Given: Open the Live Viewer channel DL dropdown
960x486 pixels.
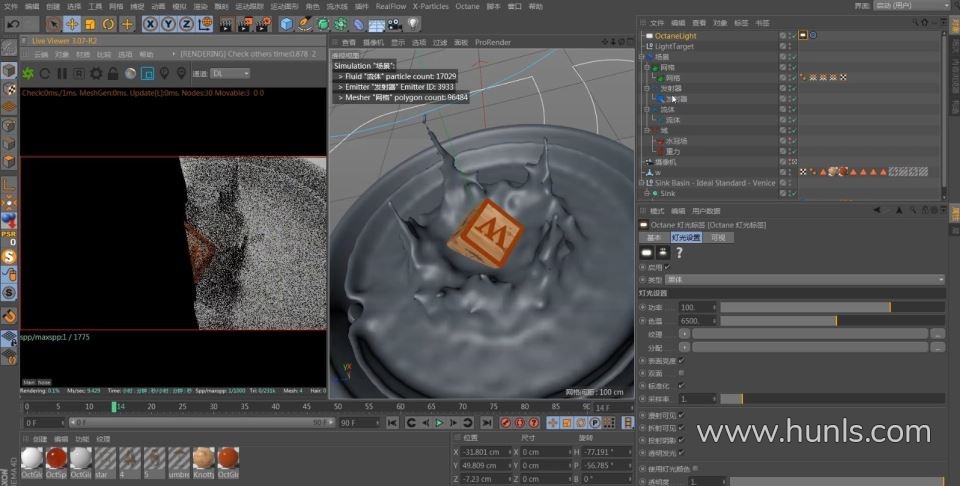Looking at the screenshot, I should click(x=230, y=73).
